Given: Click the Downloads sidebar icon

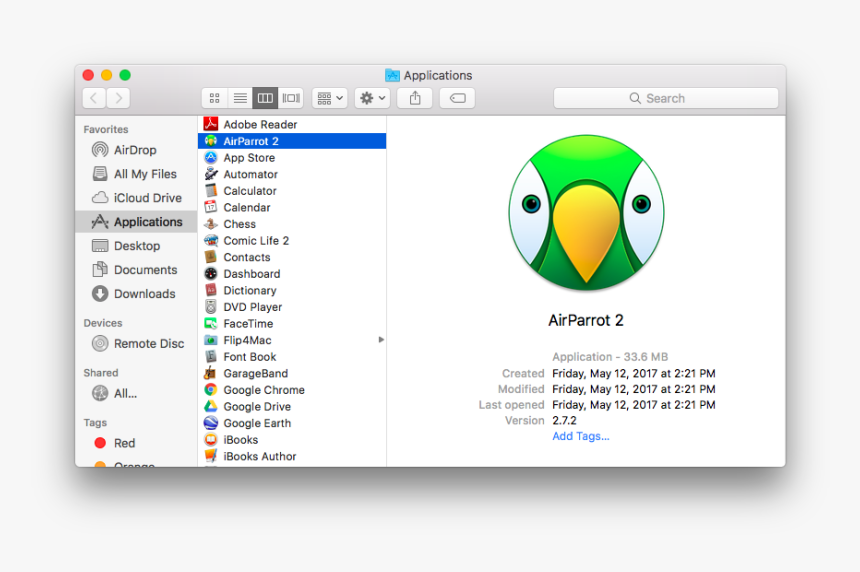Looking at the screenshot, I should click(x=100, y=294).
